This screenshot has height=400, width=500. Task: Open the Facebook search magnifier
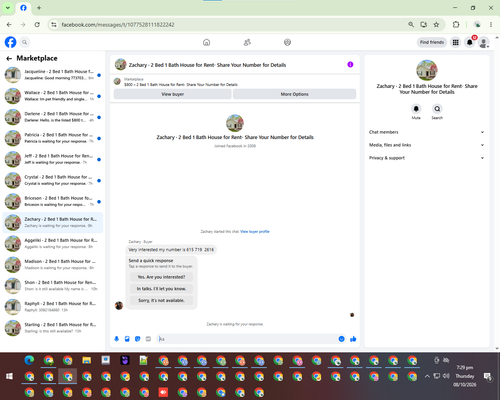[25, 42]
